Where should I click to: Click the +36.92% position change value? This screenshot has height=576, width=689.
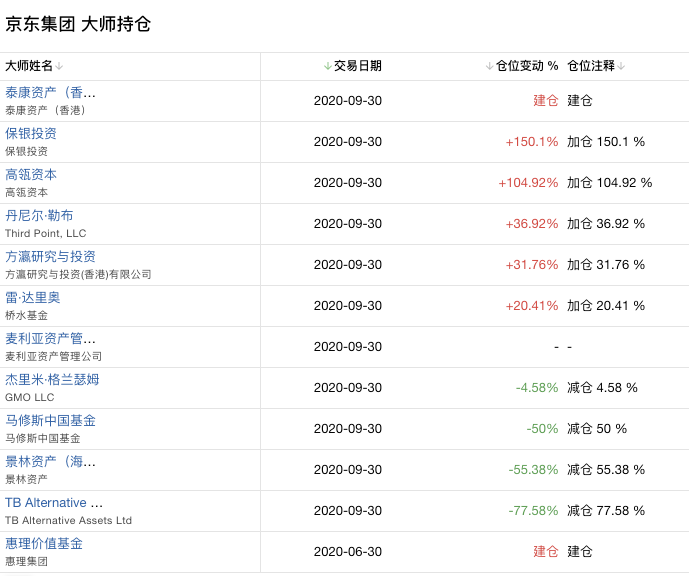click(x=532, y=224)
